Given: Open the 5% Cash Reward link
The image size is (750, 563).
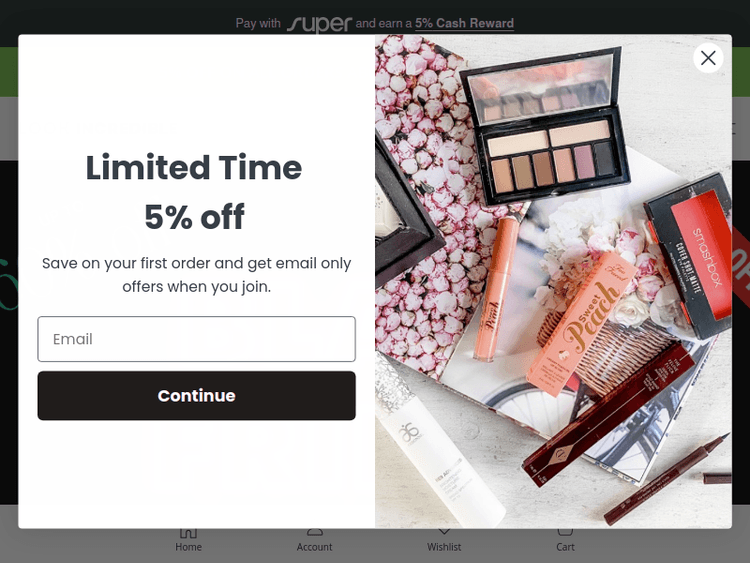Looking at the screenshot, I should point(464,23).
